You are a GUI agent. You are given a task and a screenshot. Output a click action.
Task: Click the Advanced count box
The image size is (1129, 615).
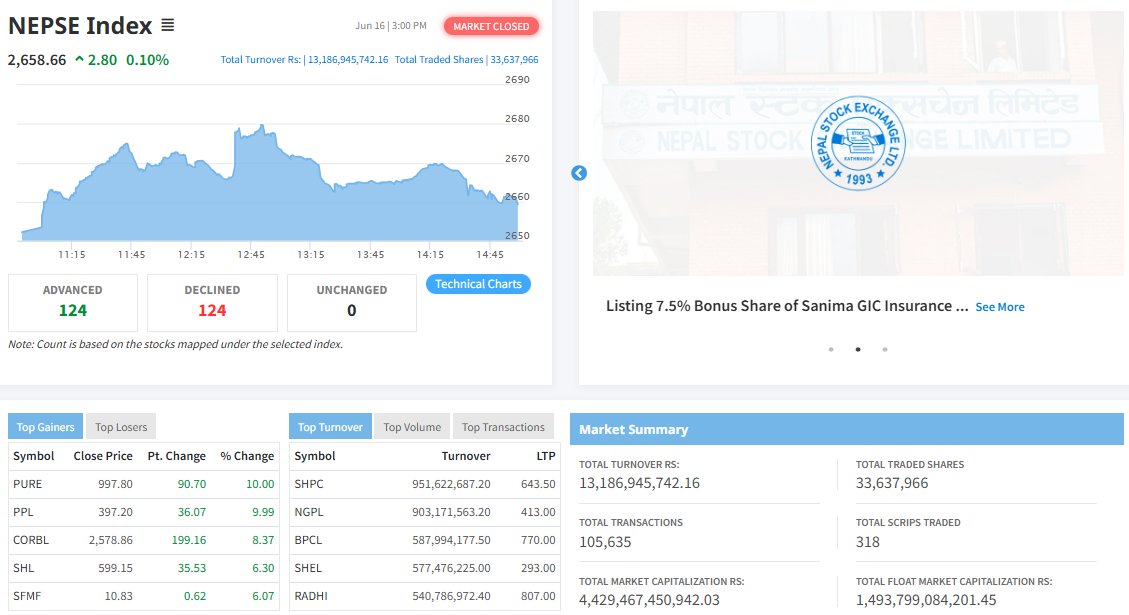(73, 302)
